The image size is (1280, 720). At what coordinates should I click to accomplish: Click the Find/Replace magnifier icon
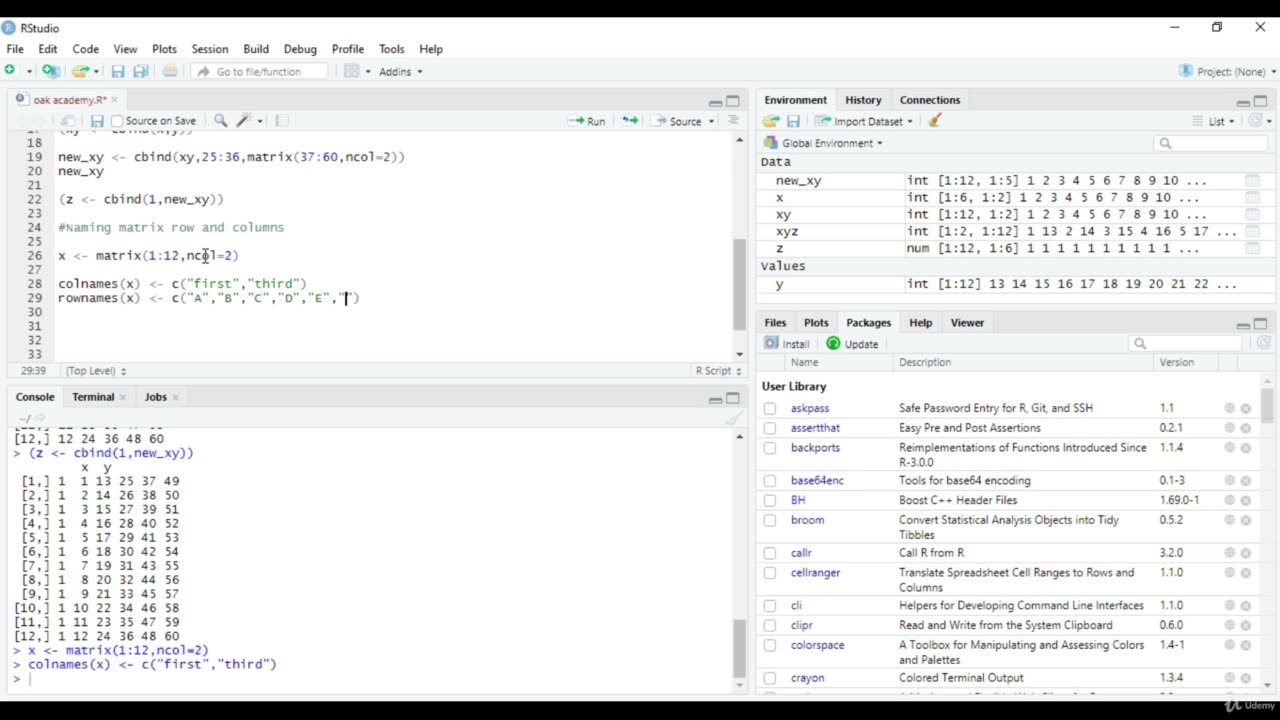coord(221,121)
